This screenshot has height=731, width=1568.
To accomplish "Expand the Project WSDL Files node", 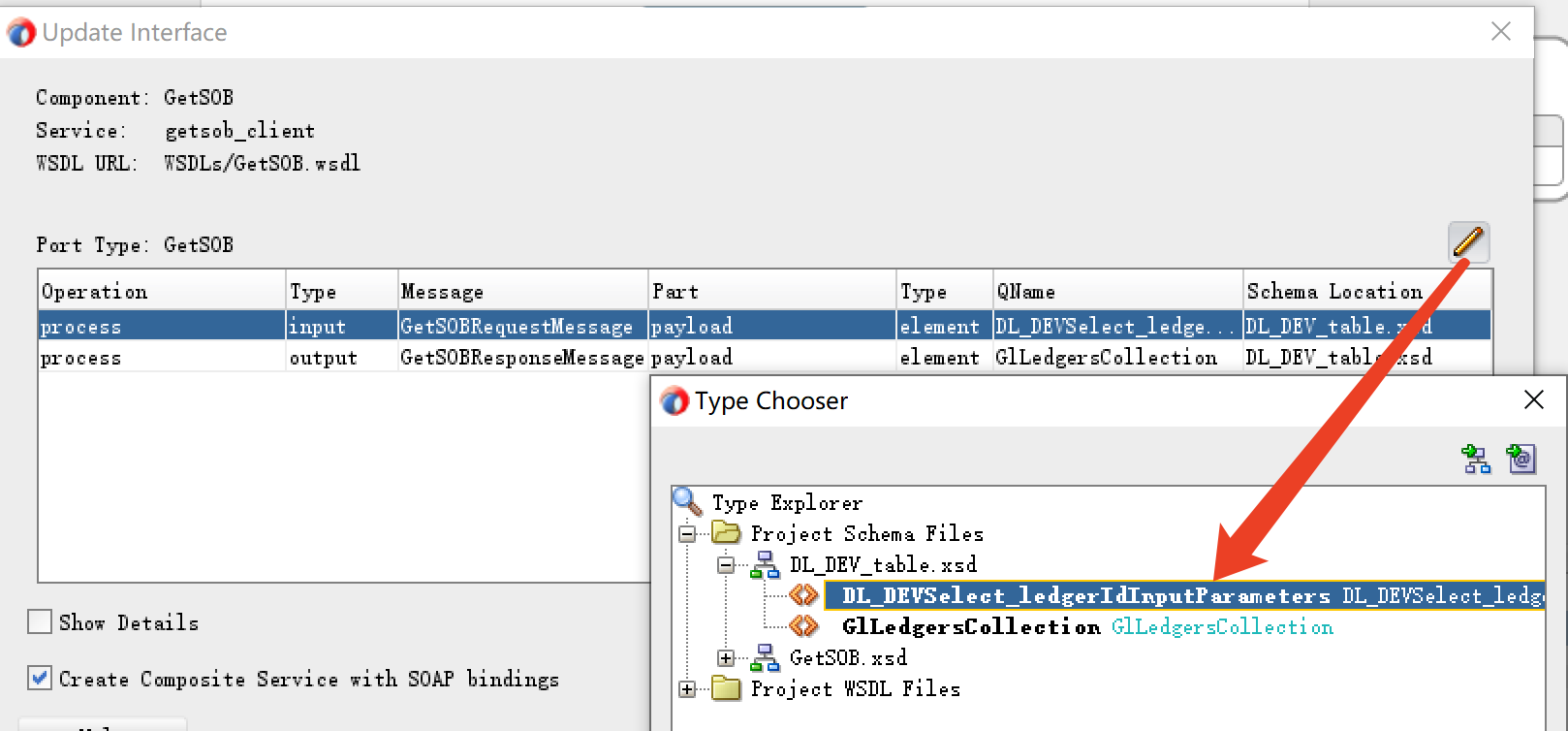I will click(687, 689).
